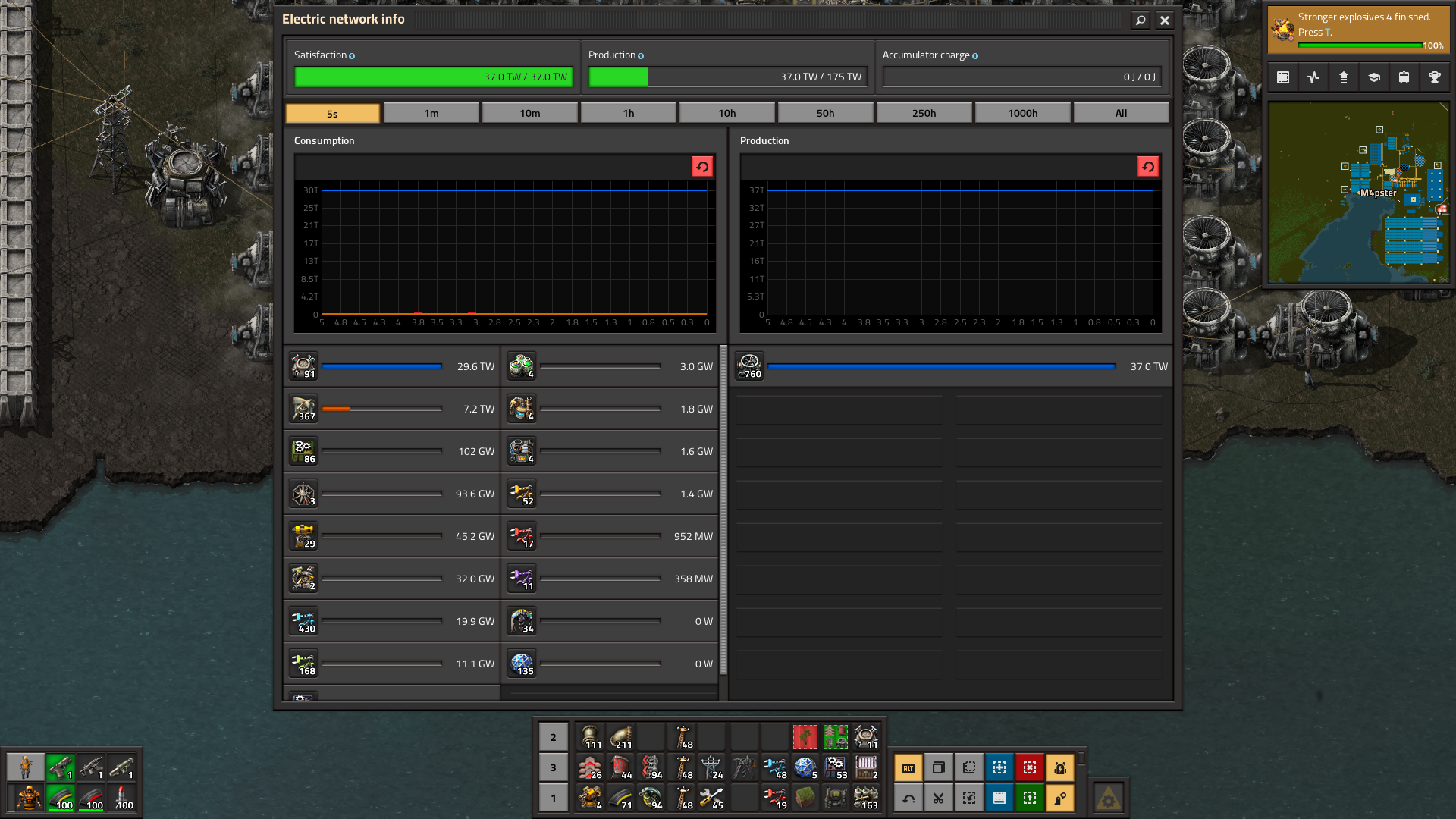The width and height of the screenshot is (1456, 819).
Task: Toggle the yellow key-and-robot shortcut button
Action: pyautogui.click(x=1060, y=798)
